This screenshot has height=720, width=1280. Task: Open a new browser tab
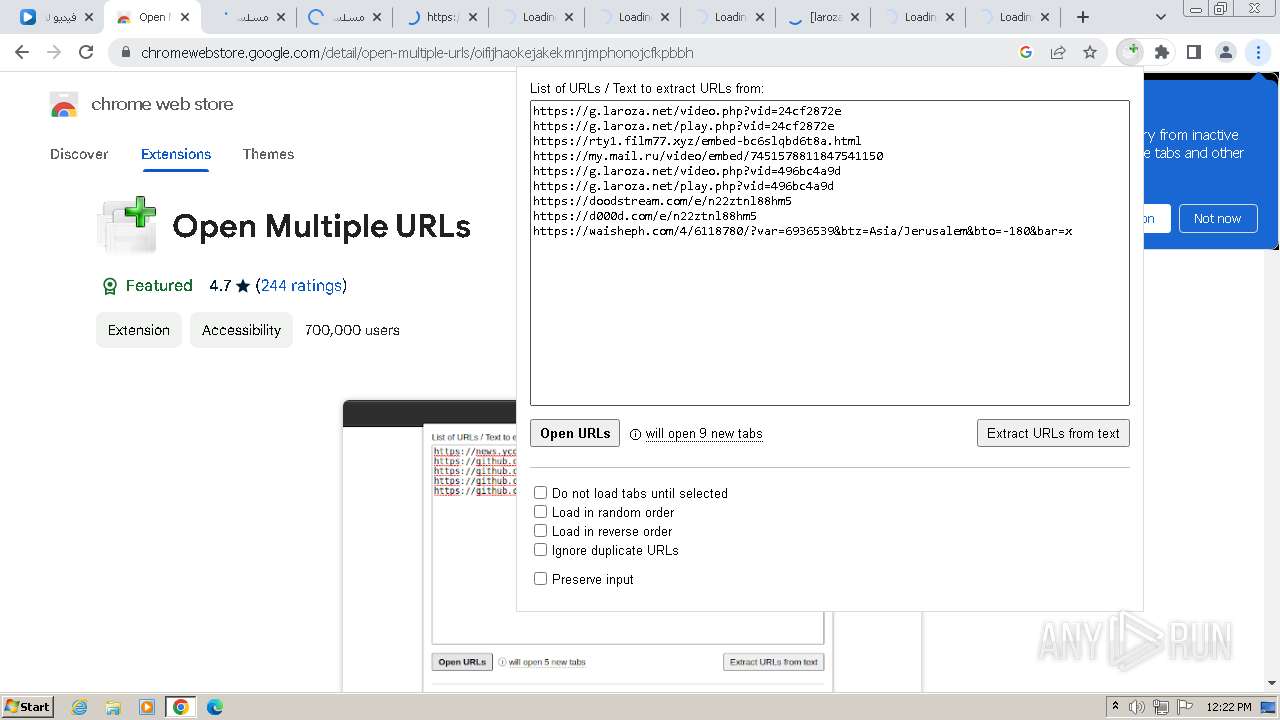point(1083,17)
